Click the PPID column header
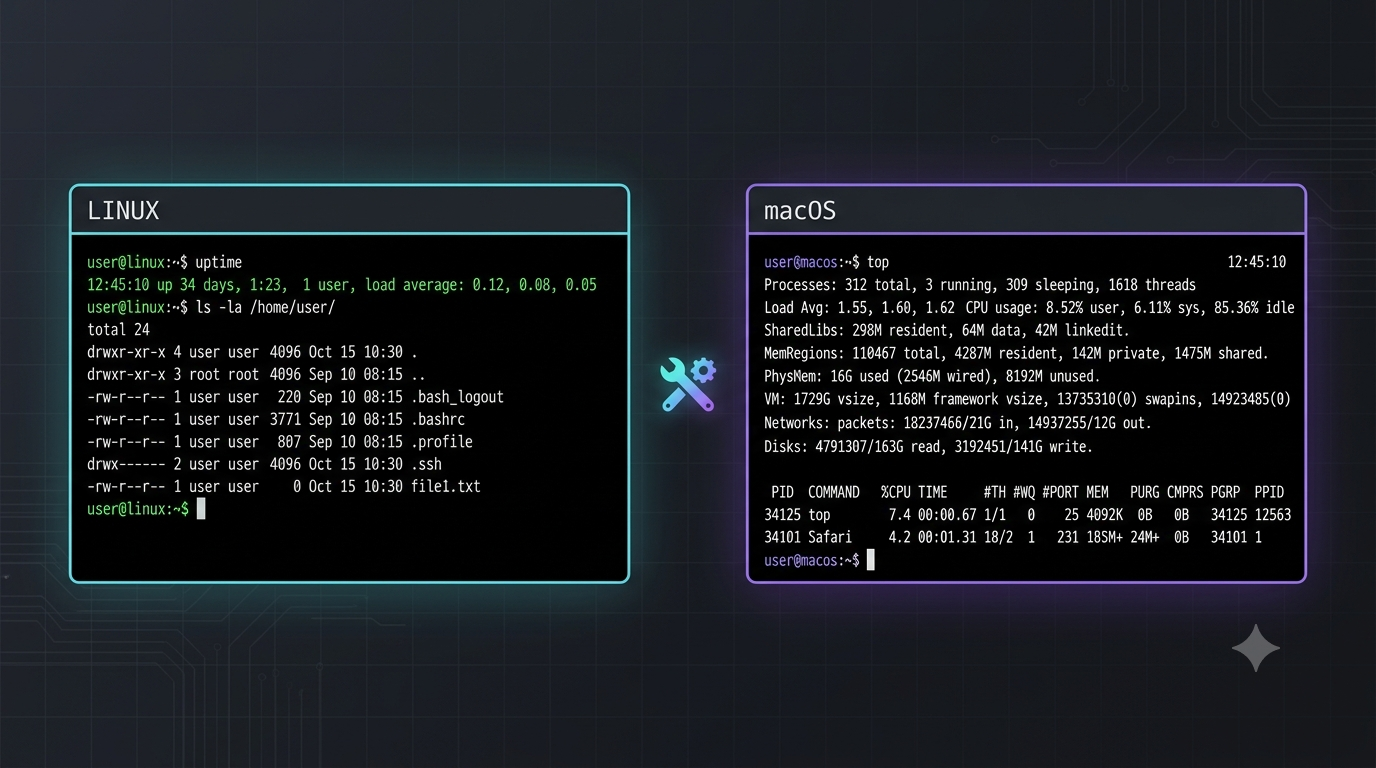This screenshot has height=768, width=1376. (x=1269, y=492)
